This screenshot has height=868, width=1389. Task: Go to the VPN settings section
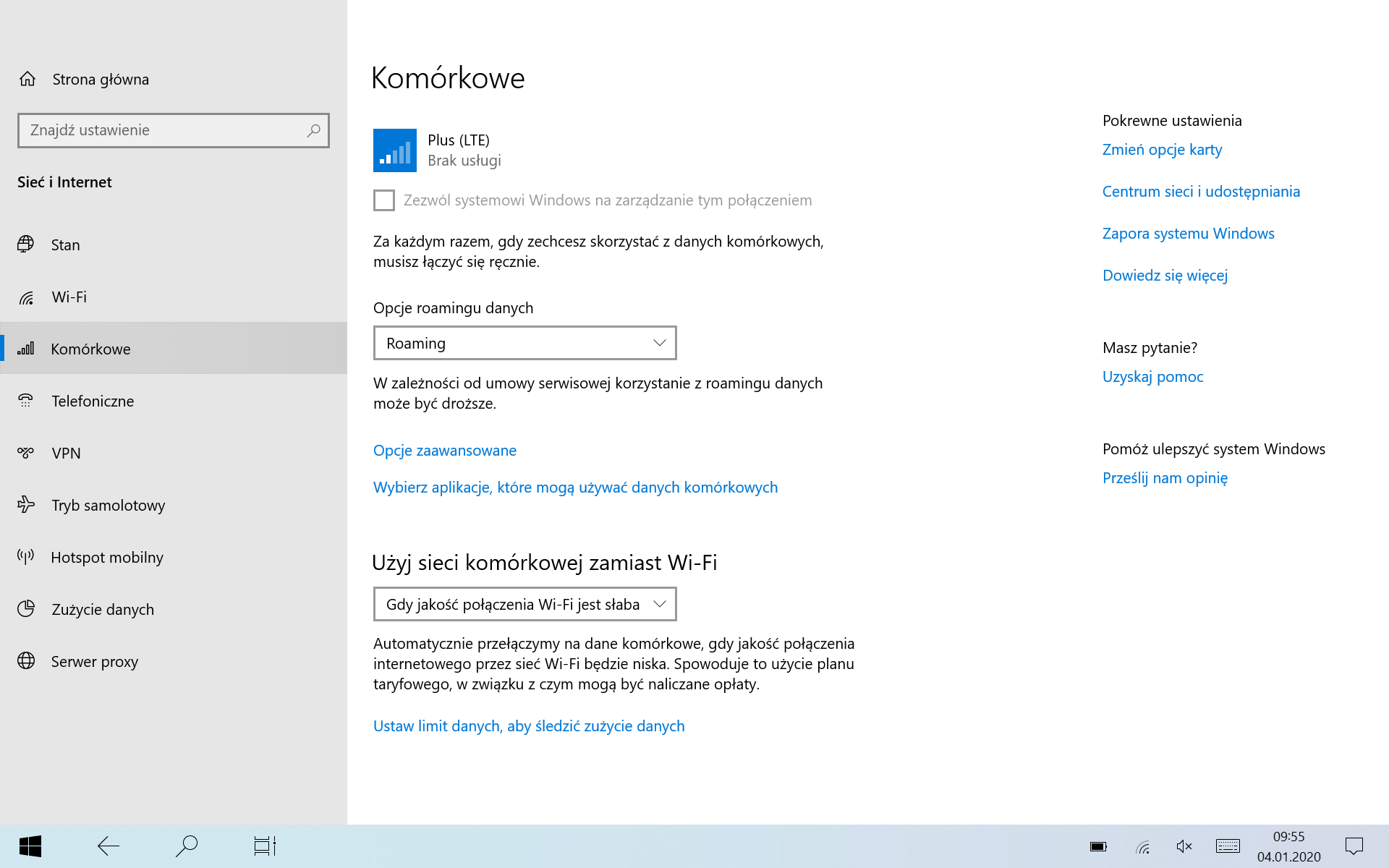tap(66, 453)
